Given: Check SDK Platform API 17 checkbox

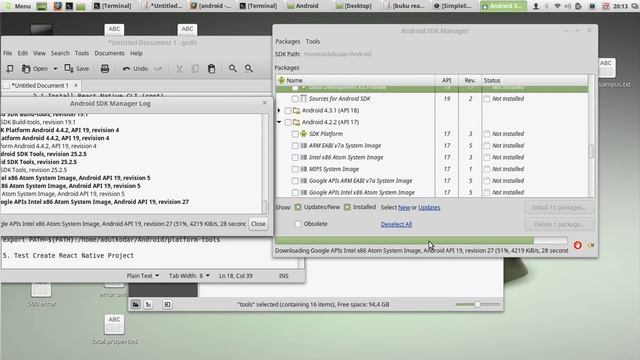Looking at the screenshot, I should pyautogui.click(x=295, y=134).
